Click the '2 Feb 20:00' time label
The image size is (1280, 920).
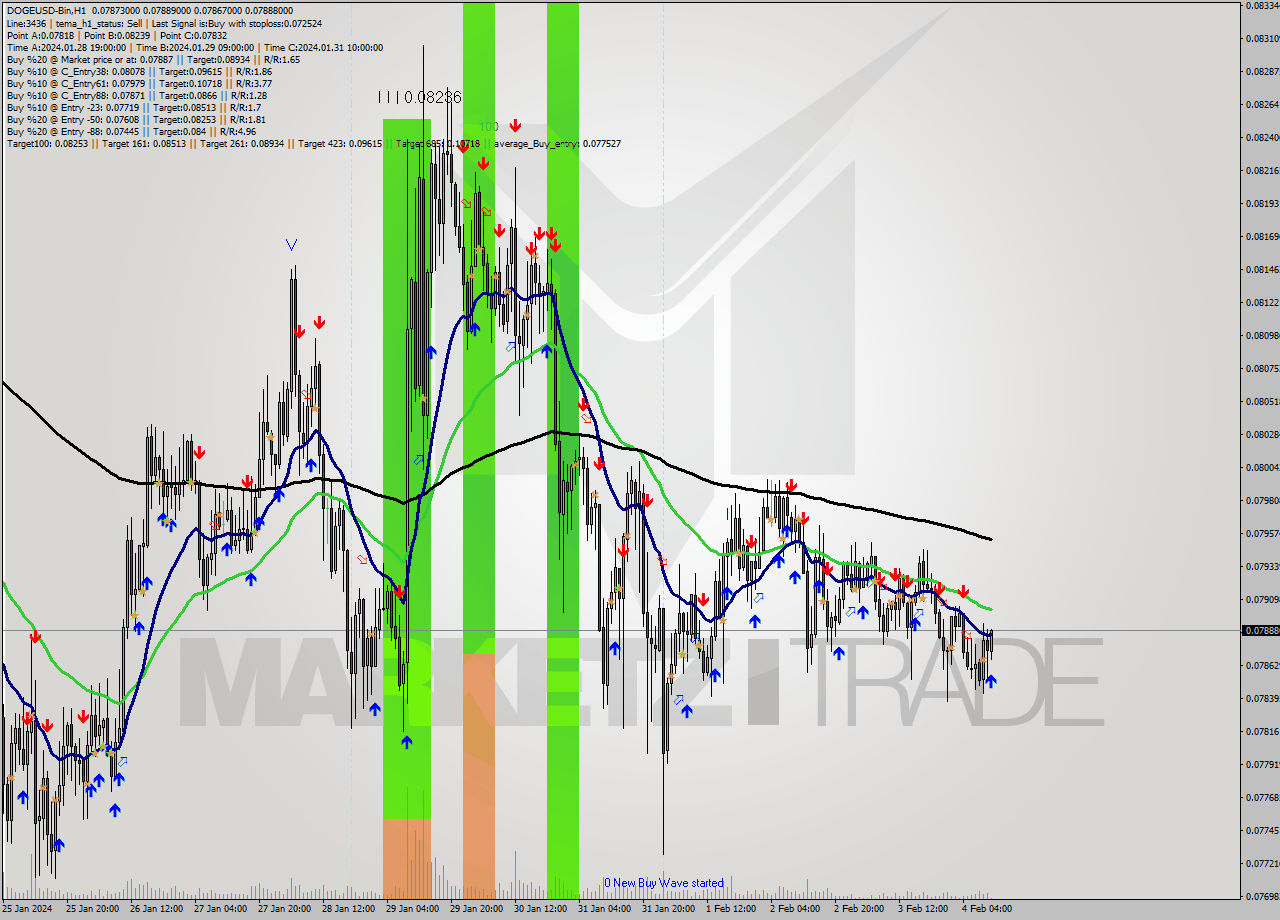coord(859,909)
